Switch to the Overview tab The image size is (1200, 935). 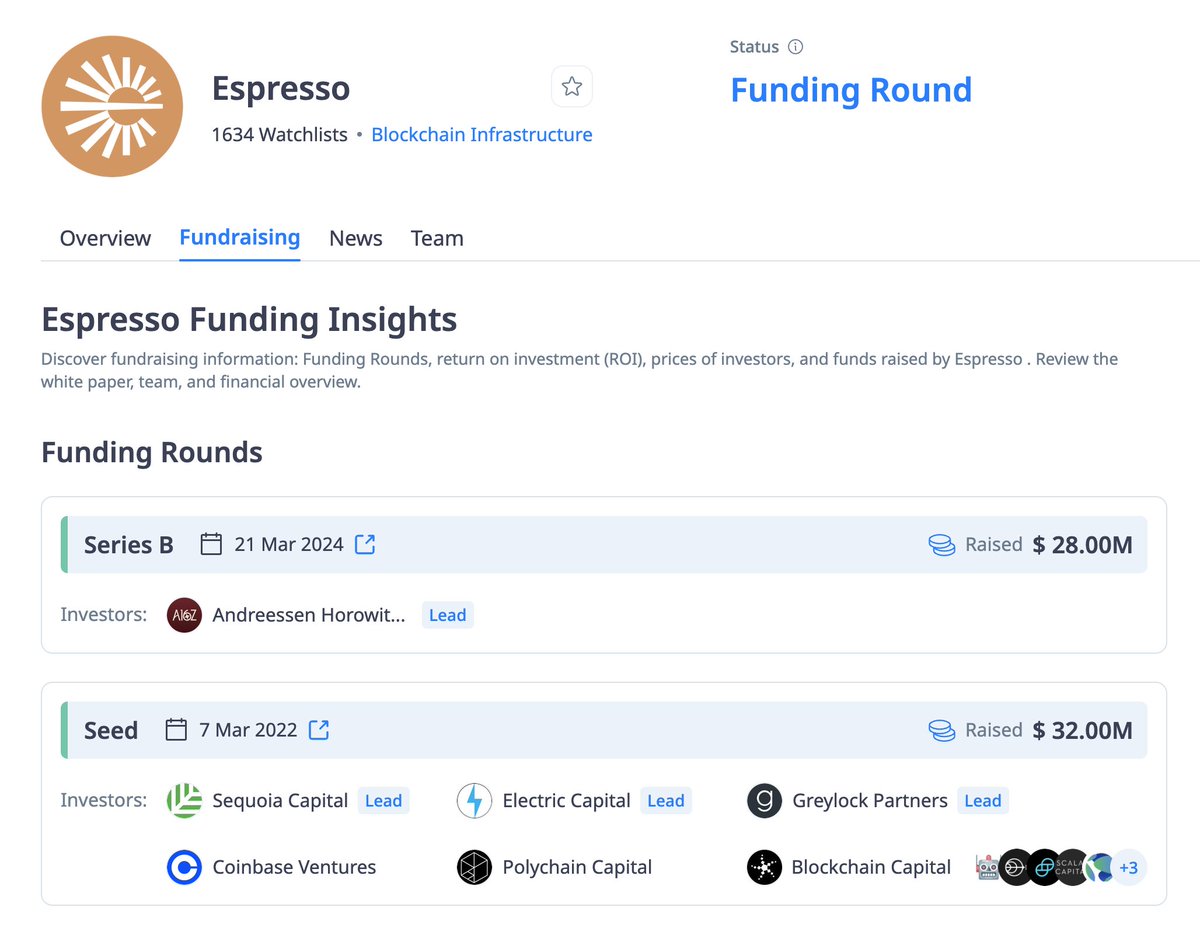tap(105, 238)
